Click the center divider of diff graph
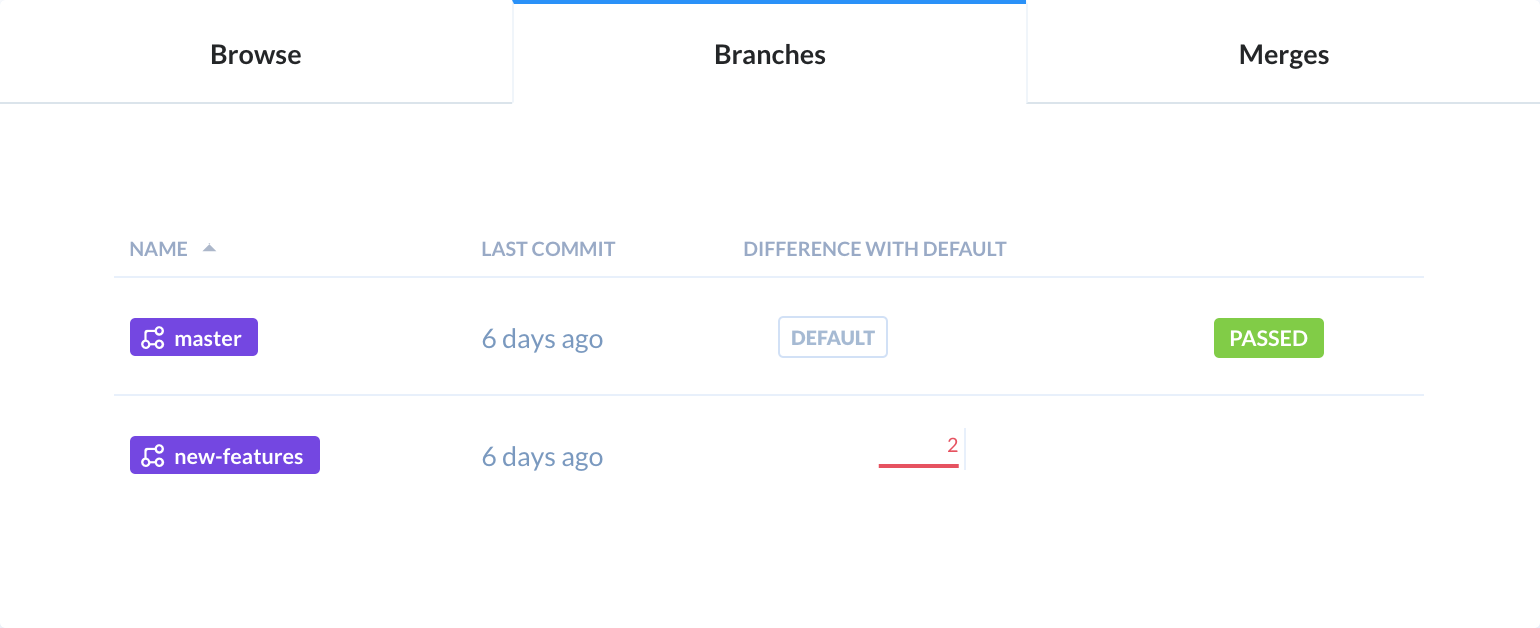 964,449
